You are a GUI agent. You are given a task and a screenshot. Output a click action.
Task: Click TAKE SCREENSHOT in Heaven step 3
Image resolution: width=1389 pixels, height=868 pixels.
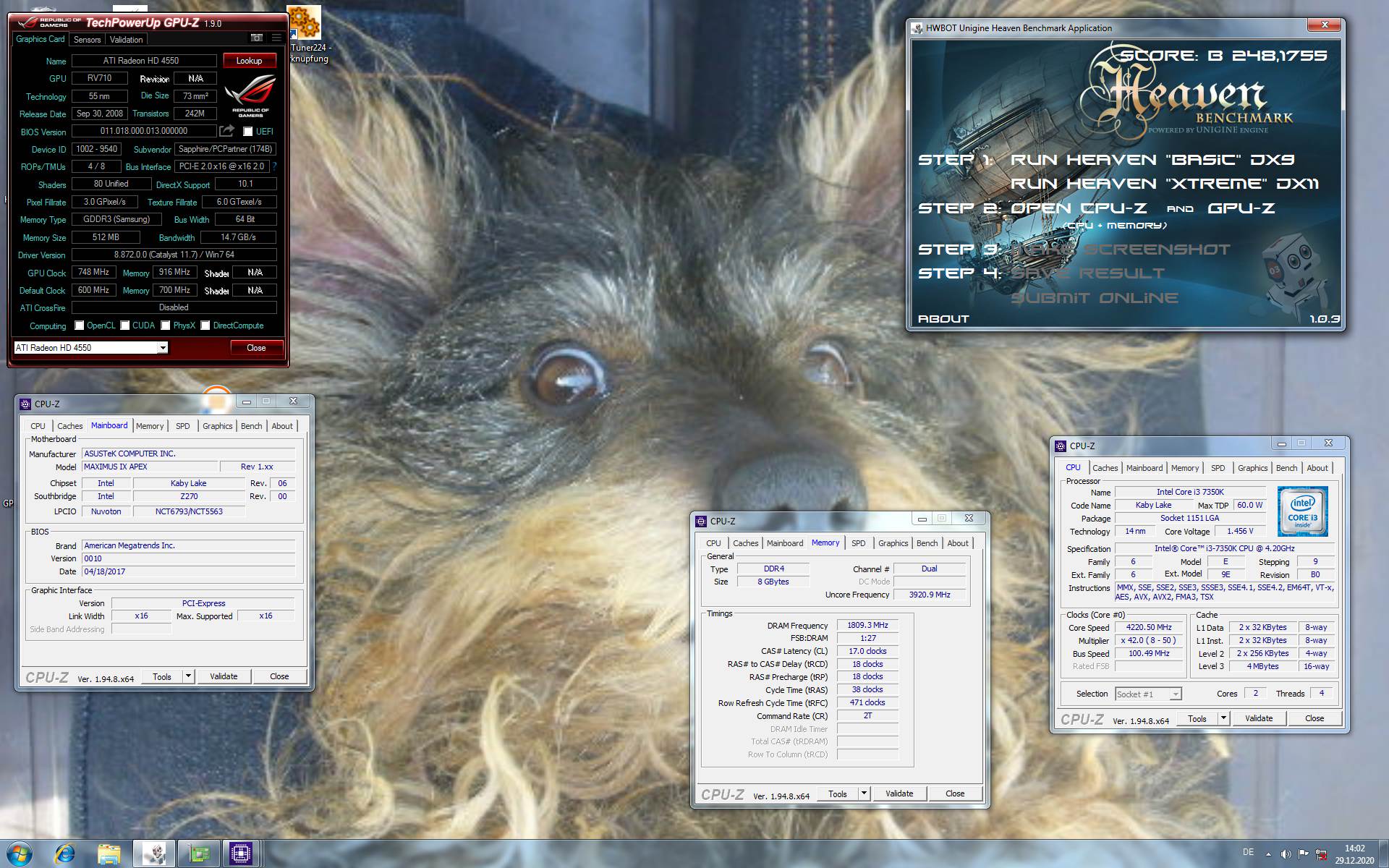coord(1120,250)
